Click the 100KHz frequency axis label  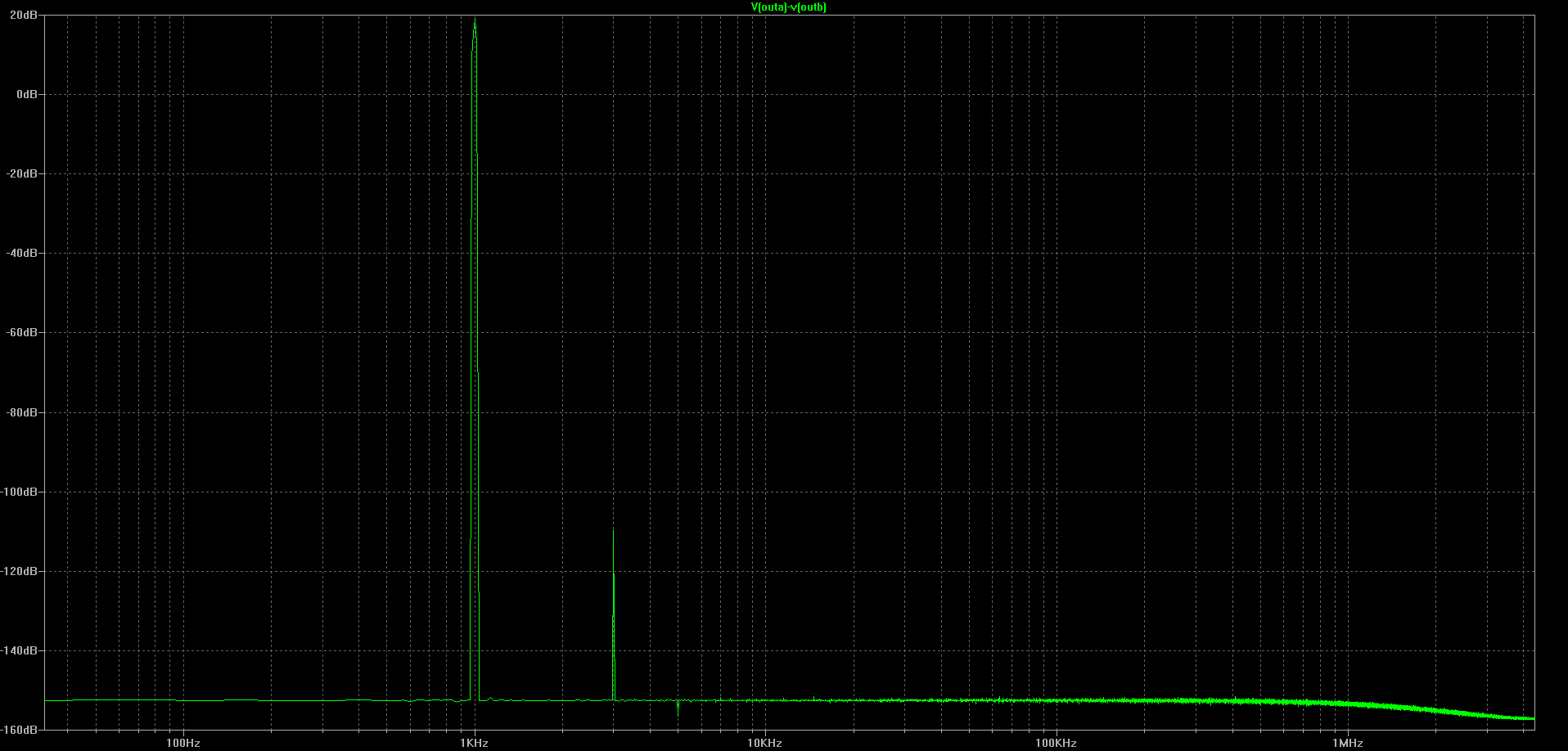coord(1056,744)
